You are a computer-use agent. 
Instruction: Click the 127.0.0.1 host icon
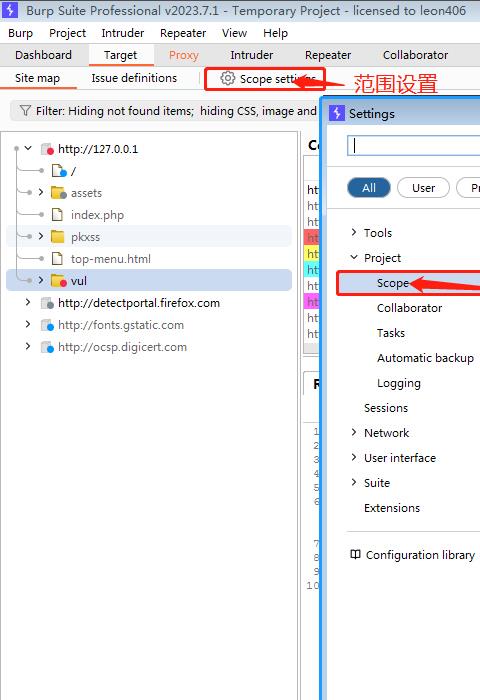point(47,149)
